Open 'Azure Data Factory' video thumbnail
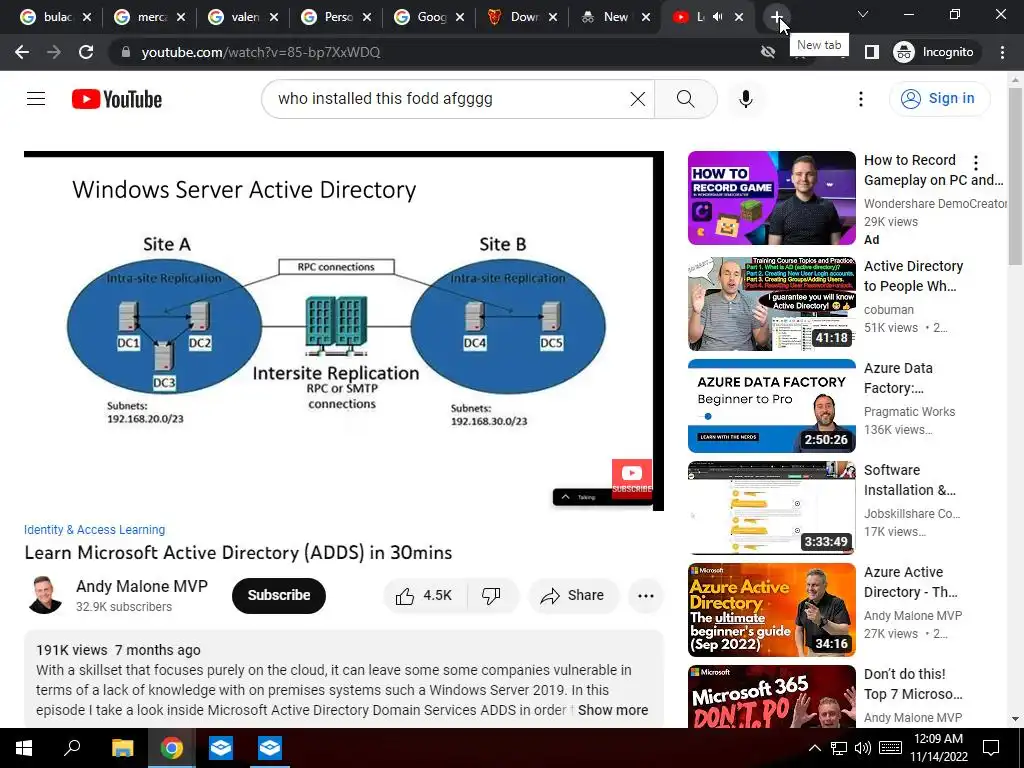 (x=771, y=406)
